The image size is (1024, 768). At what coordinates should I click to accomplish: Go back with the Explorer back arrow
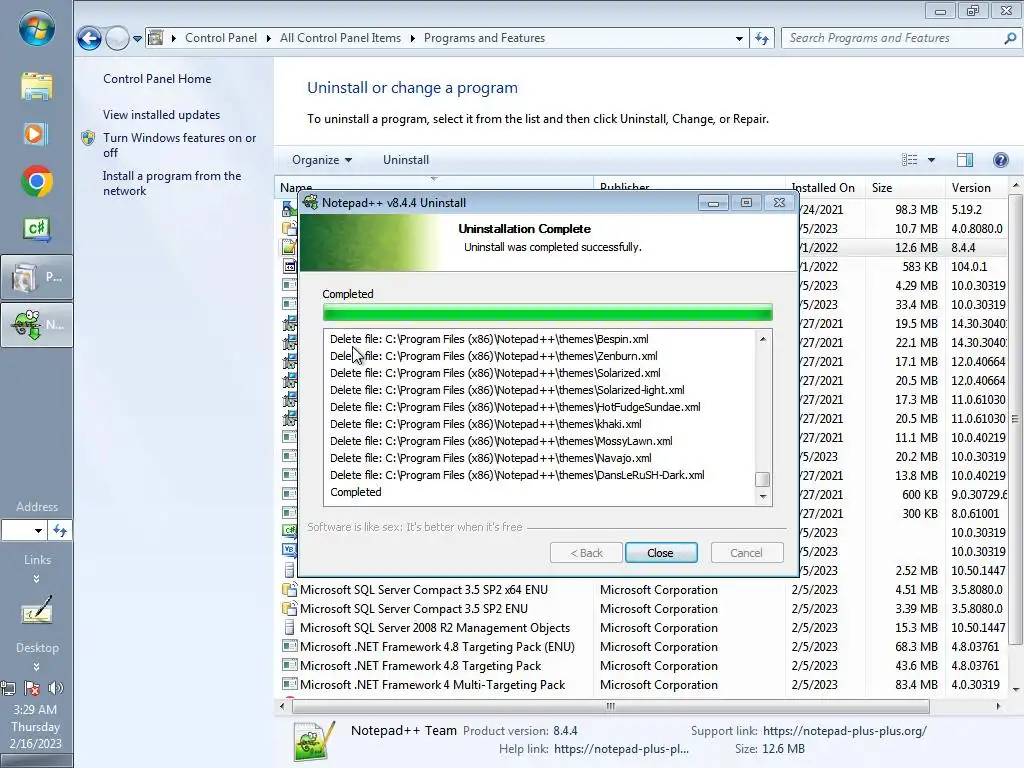pos(89,39)
